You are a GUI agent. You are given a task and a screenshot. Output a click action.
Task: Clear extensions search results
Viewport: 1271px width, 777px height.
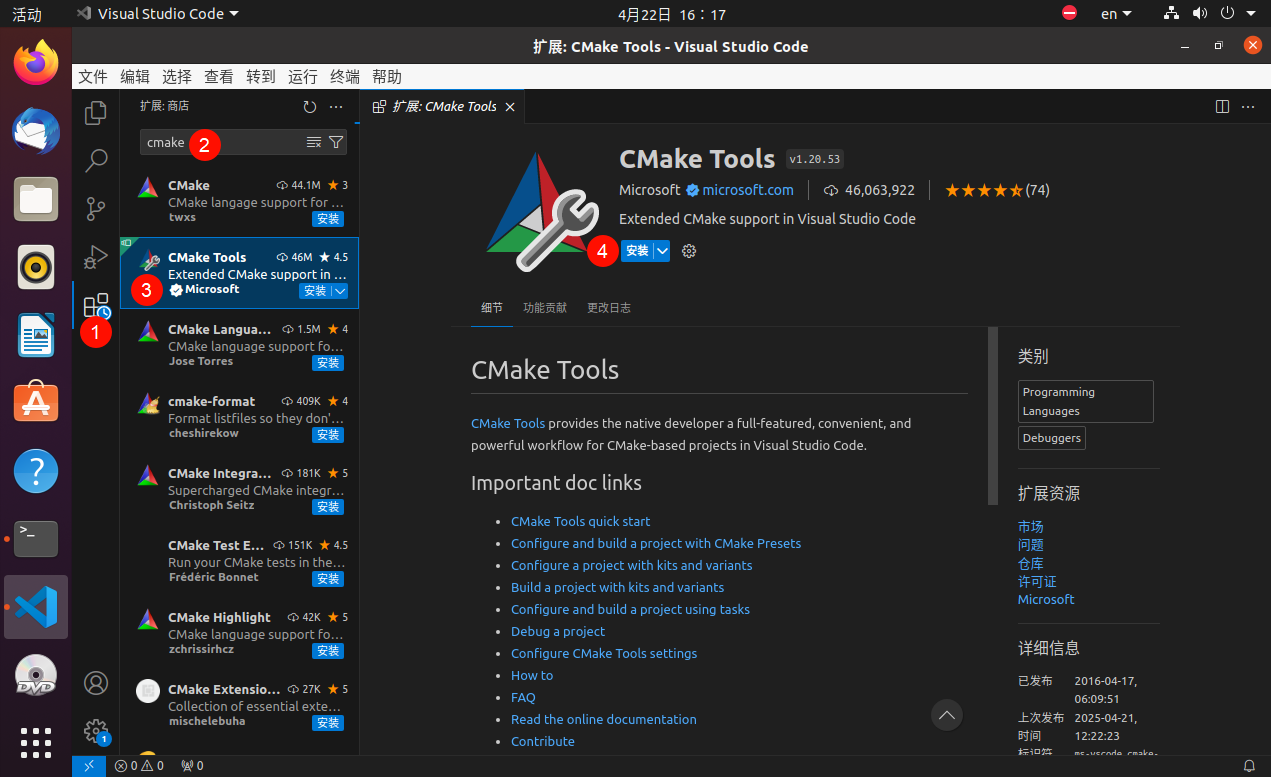(314, 142)
